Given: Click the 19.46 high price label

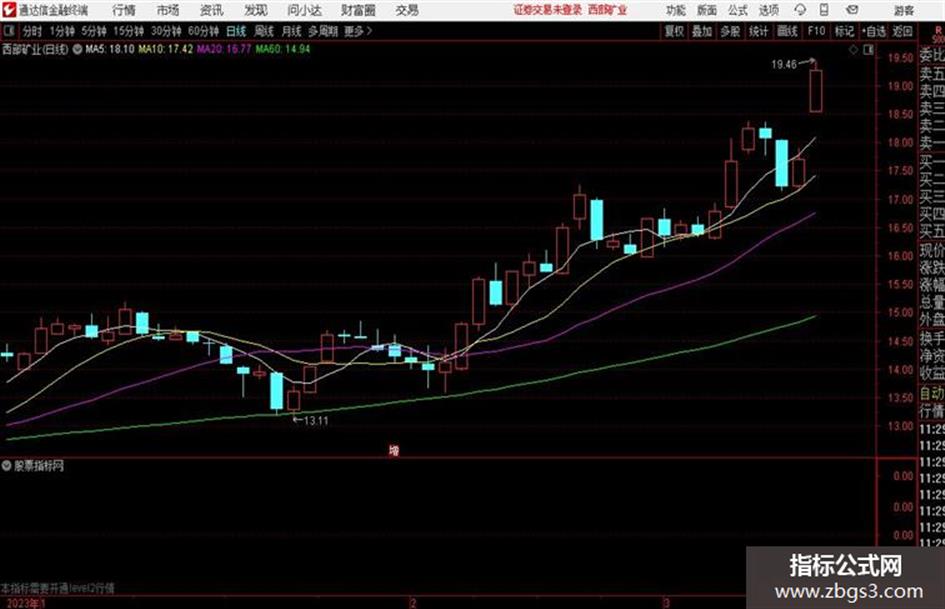Looking at the screenshot, I should click(x=784, y=65).
